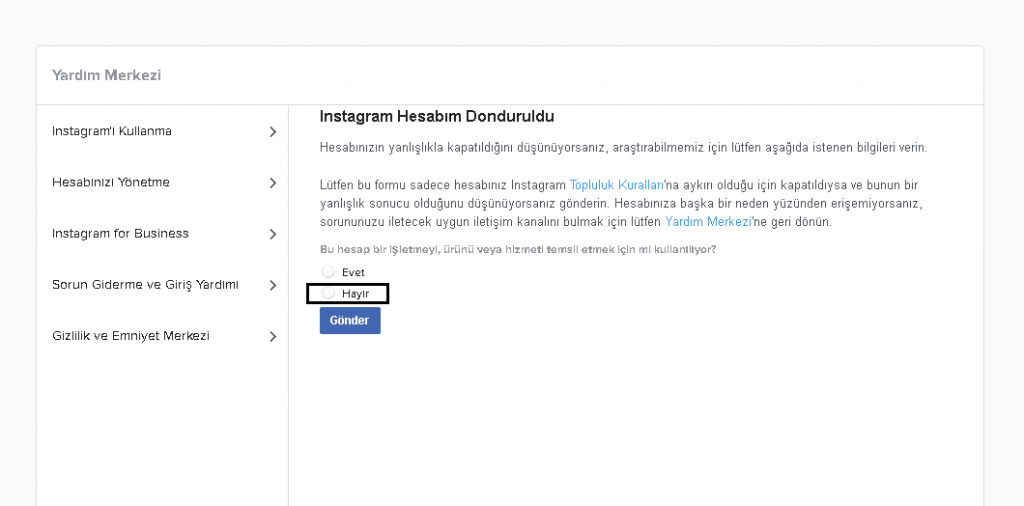The image size is (1024, 506).
Task: Open Sorun Giderme ve Giriş Yardımı section
Action: click(145, 285)
